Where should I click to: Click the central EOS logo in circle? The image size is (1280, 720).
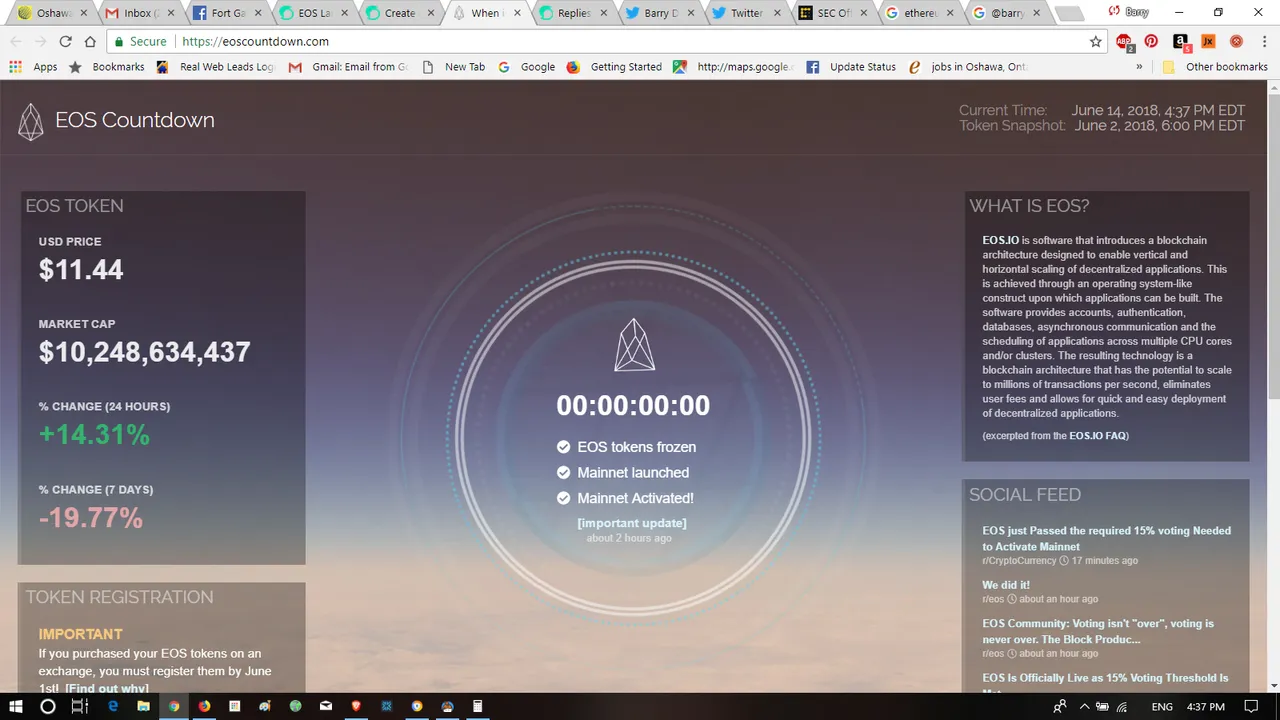(x=634, y=345)
